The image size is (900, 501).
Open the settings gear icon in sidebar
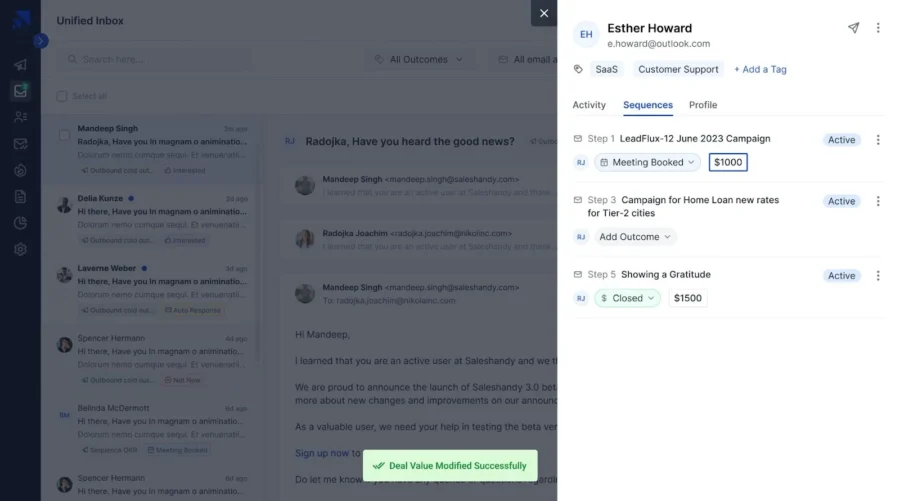tap(20, 250)
